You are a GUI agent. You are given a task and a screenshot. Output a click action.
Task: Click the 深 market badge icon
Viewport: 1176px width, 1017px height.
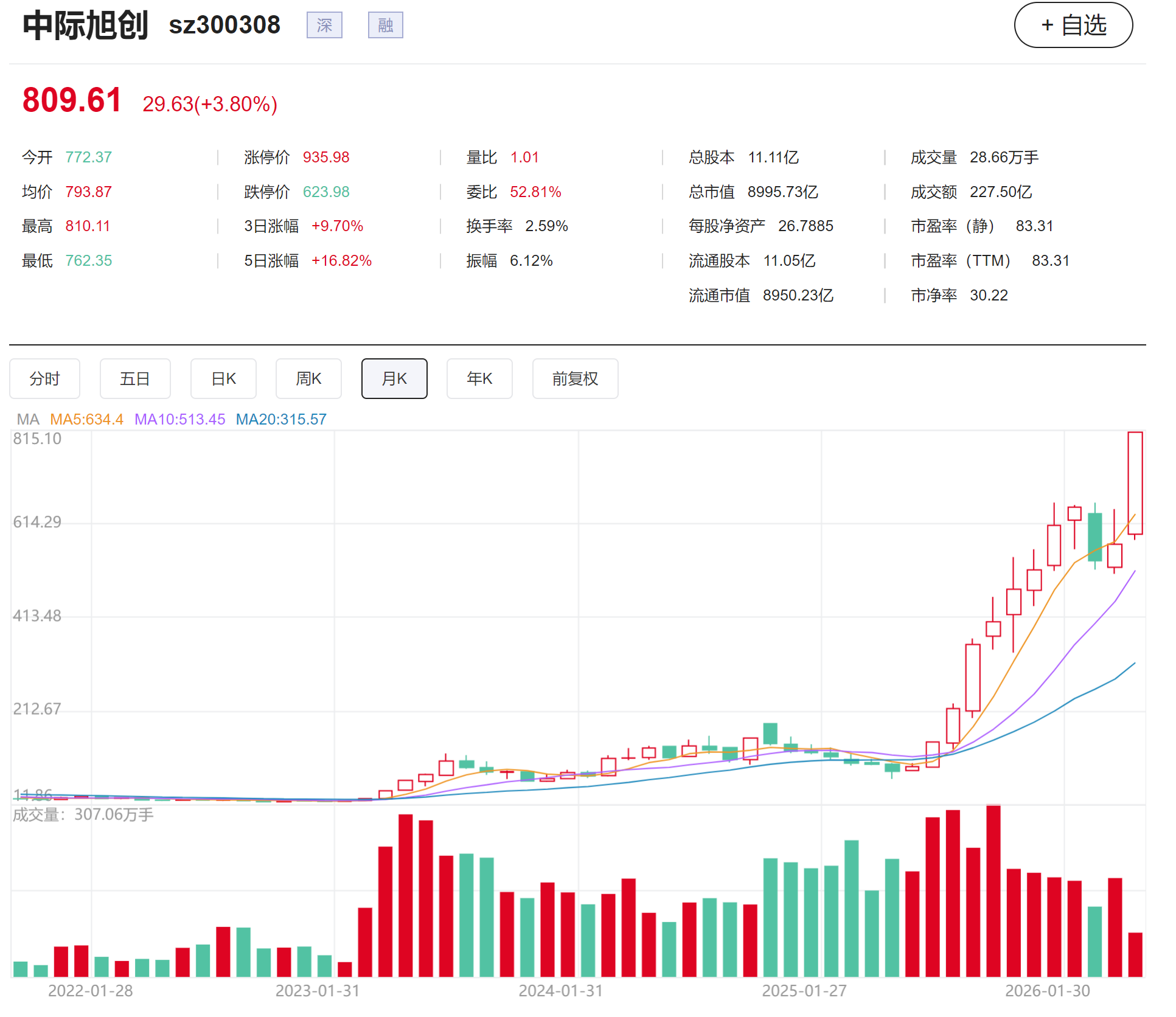click(x=324, y=26)
